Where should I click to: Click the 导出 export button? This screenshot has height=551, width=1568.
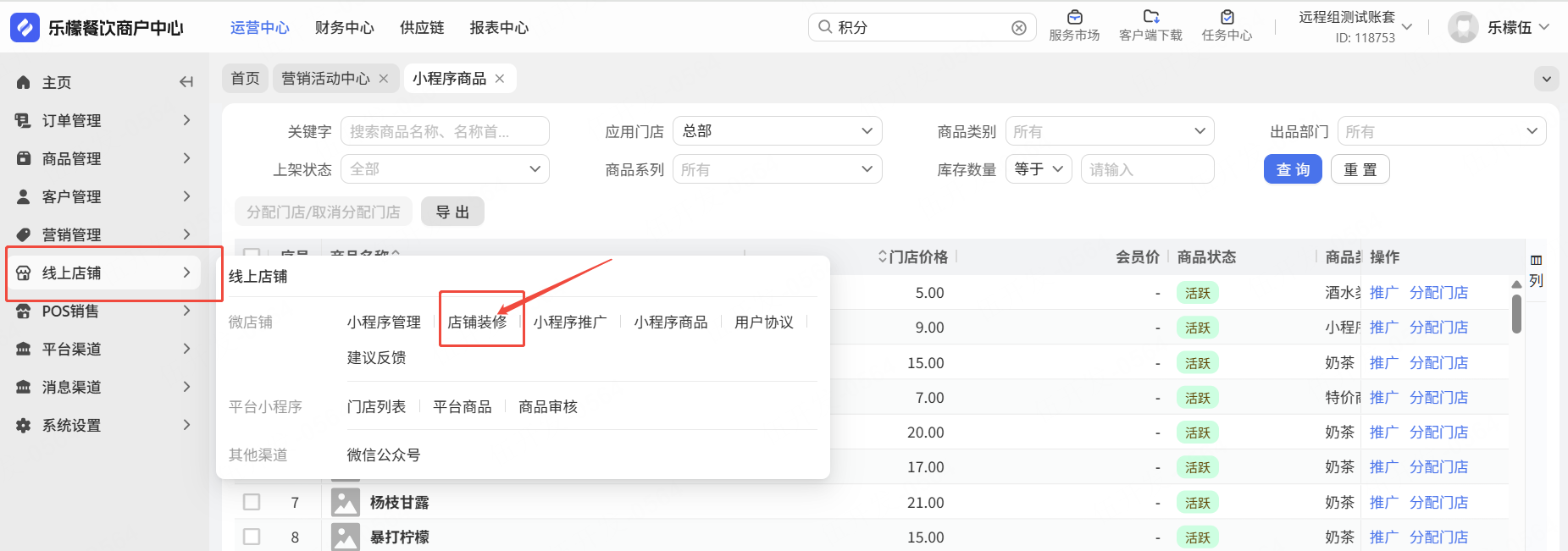452,212
